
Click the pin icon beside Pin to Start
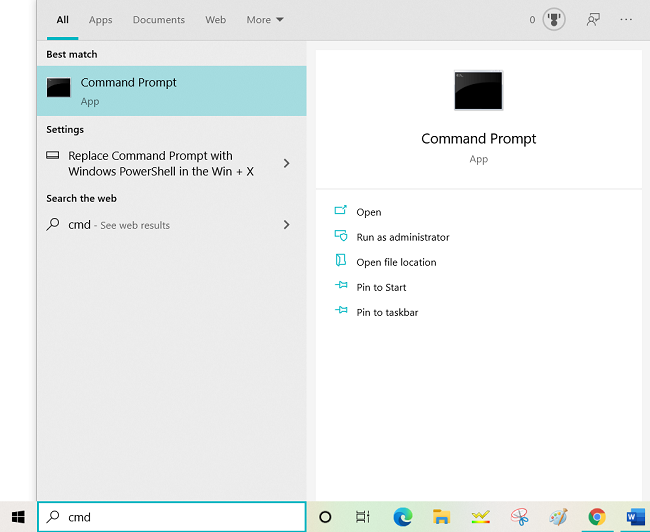click(341, 285)
